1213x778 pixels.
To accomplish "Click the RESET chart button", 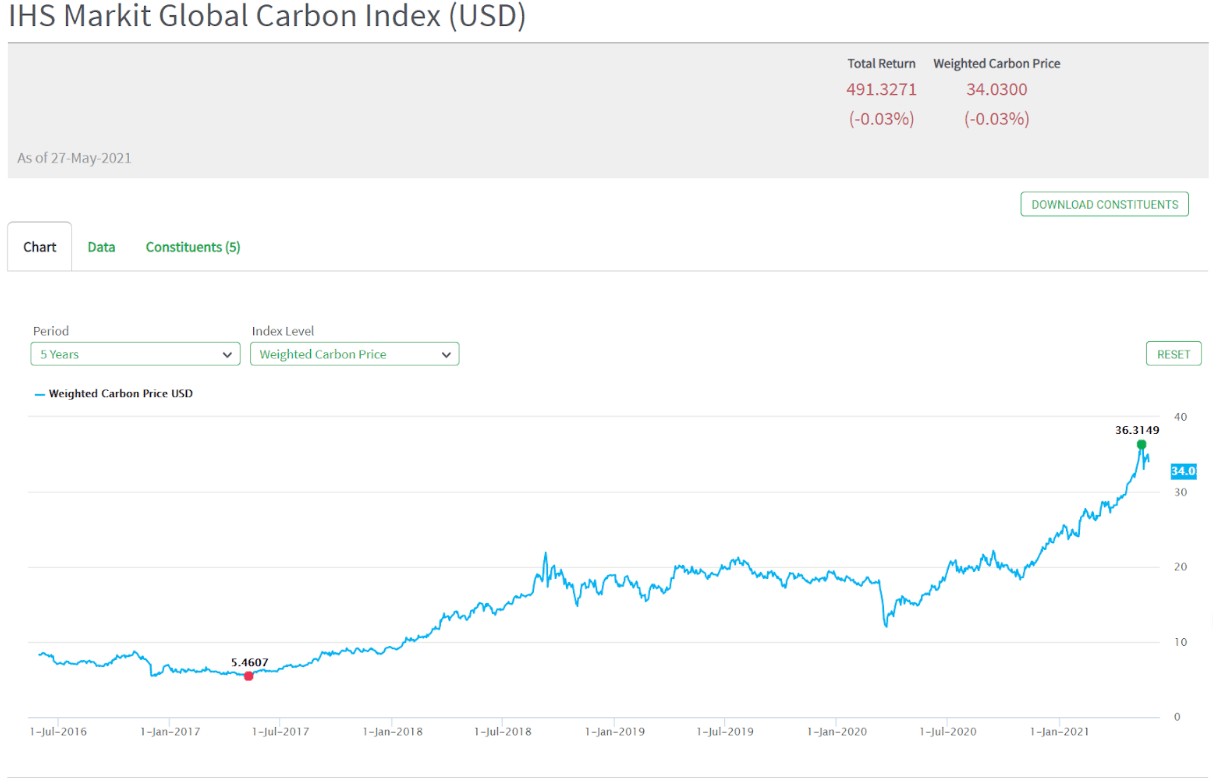I will [1173, 354].
